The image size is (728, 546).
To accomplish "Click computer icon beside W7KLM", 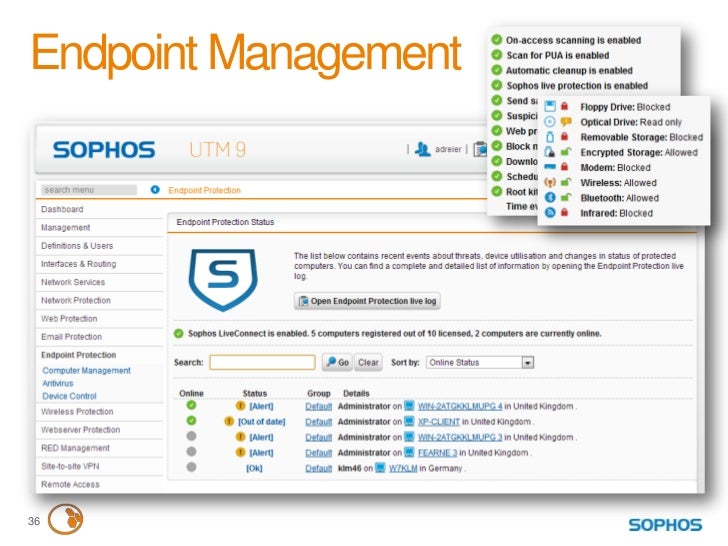I will point(380,468).
